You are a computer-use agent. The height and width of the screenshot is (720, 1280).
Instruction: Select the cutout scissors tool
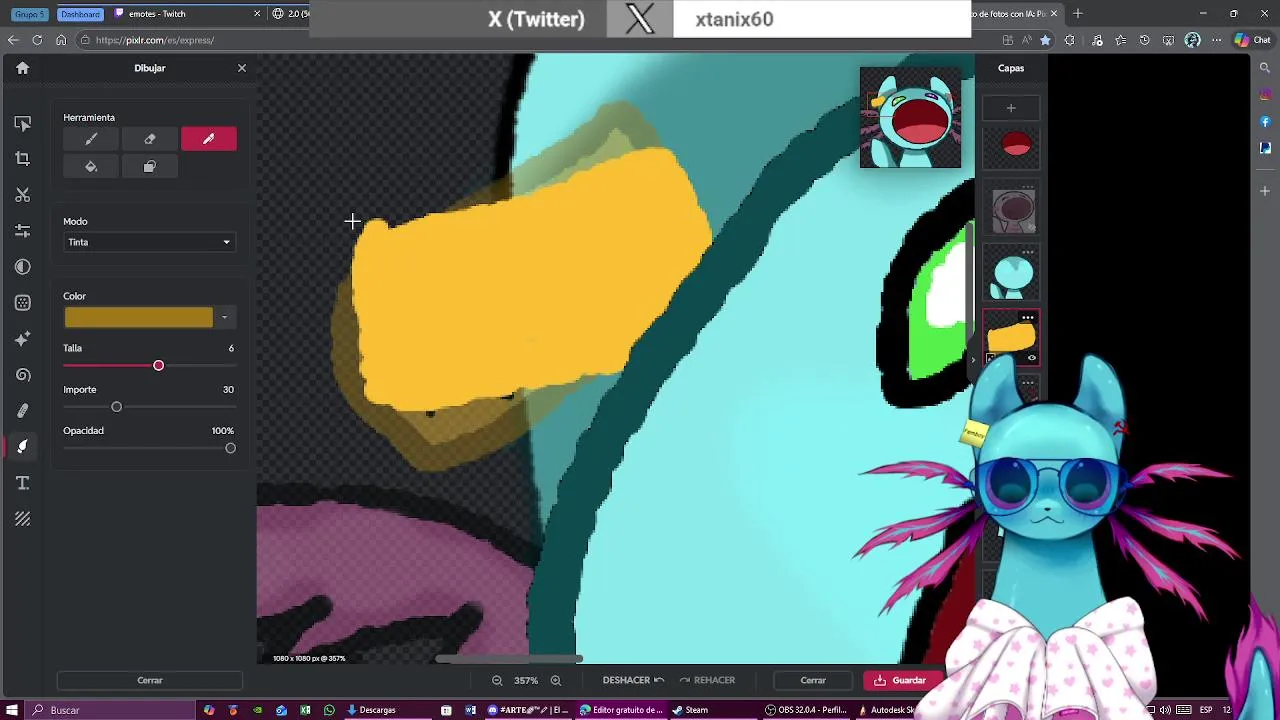(x=22, y=195)
